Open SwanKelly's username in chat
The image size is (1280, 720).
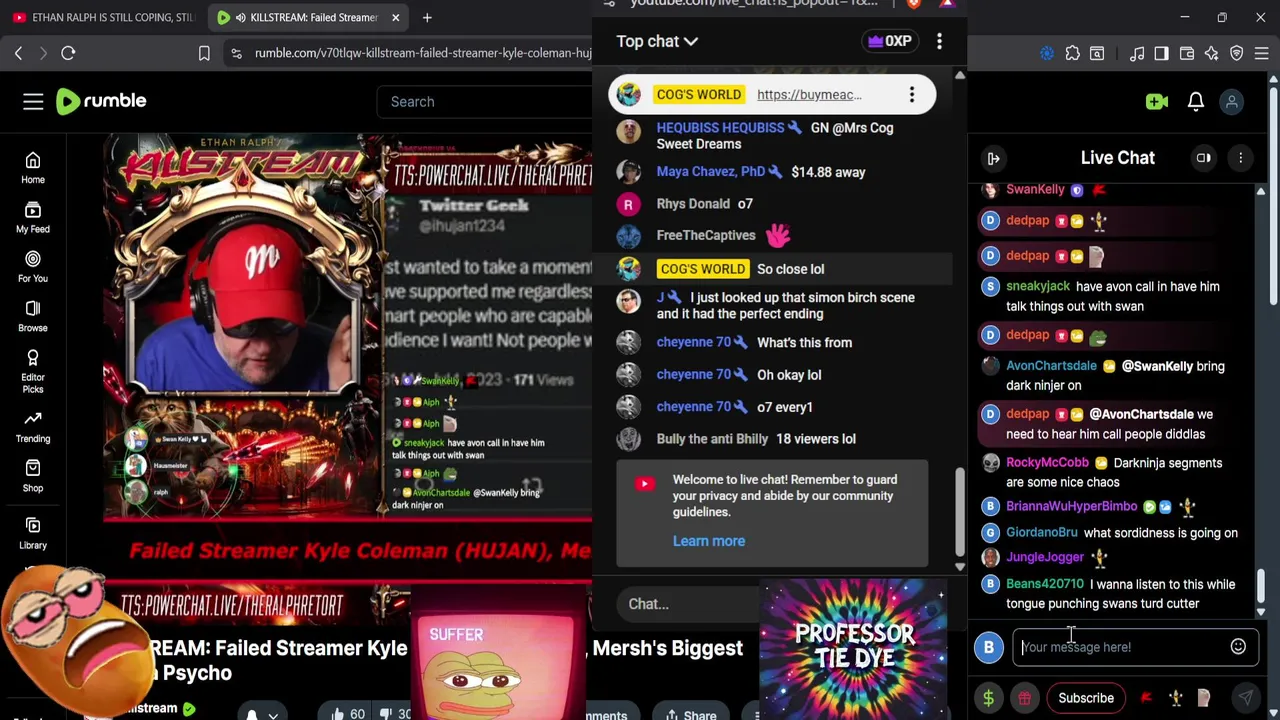pyautogui.click(x=1035, y=189)
